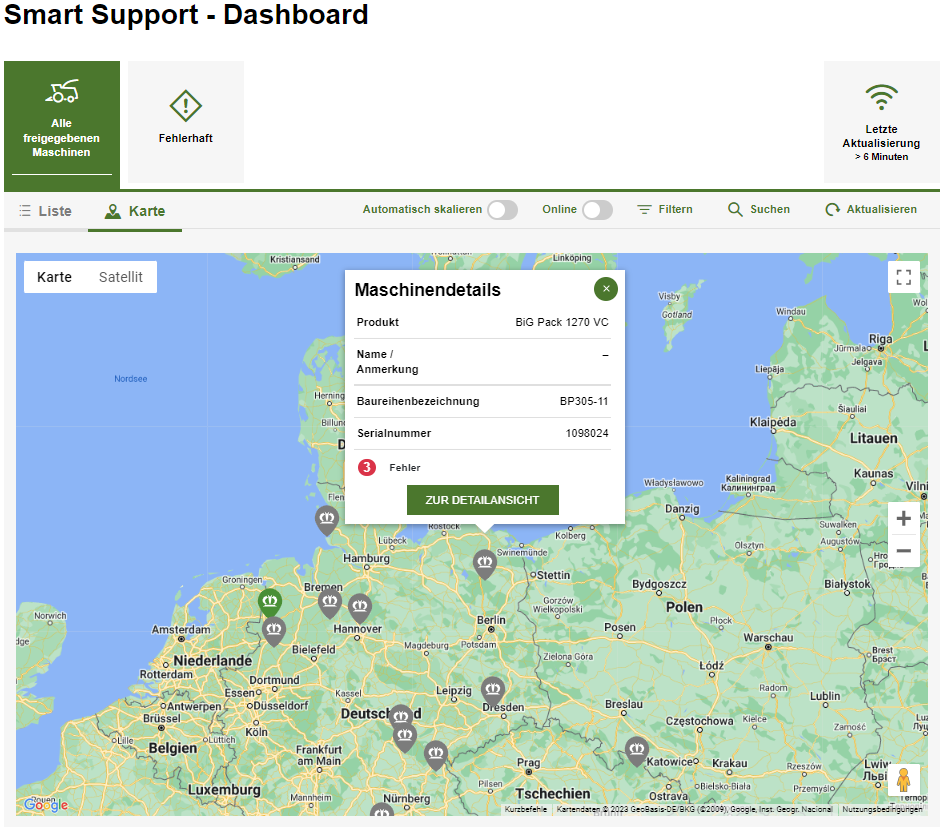Screen dimensions: 944x827
Task: Enable the Online filter switch
Action: coord(597,210)
